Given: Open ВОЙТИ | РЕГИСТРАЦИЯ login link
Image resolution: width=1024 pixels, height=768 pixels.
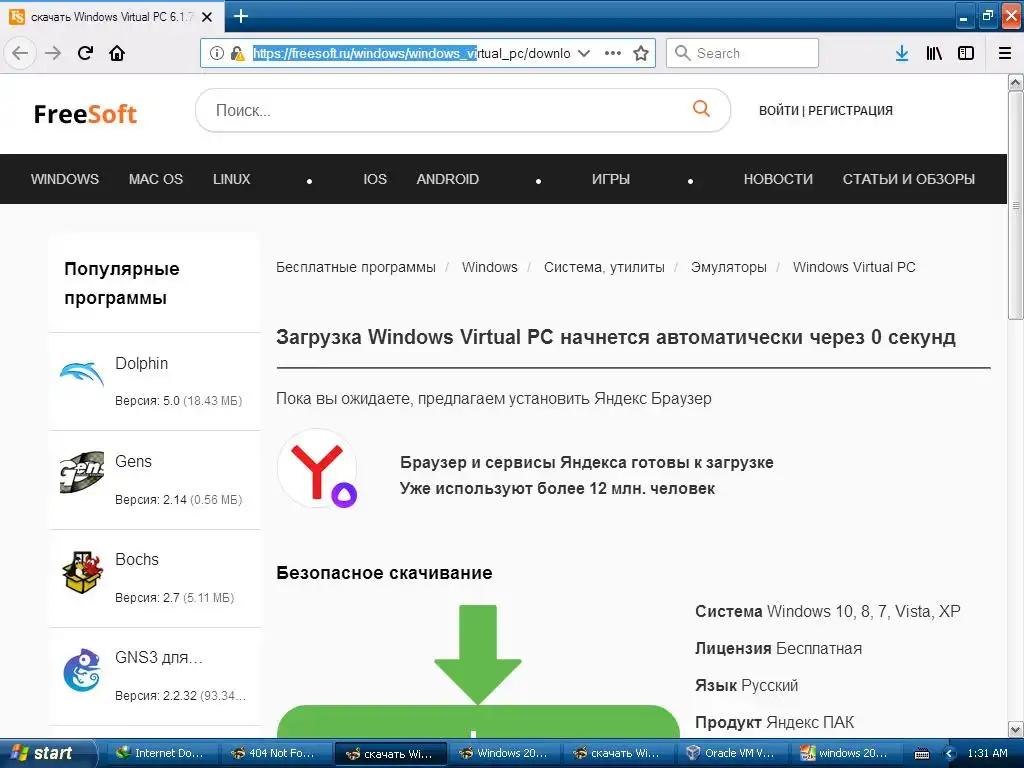Looking at the screenshot, I should (825, 110).
